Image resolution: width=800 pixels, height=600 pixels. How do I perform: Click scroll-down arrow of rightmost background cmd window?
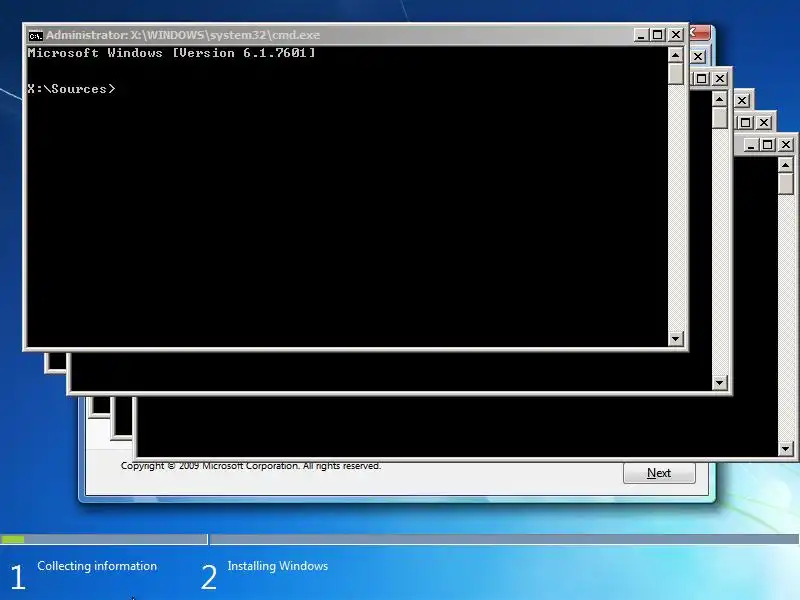[x=786, y=449]
